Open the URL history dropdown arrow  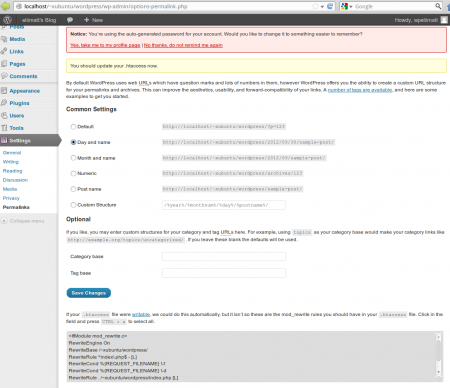[x=322, y=7]
